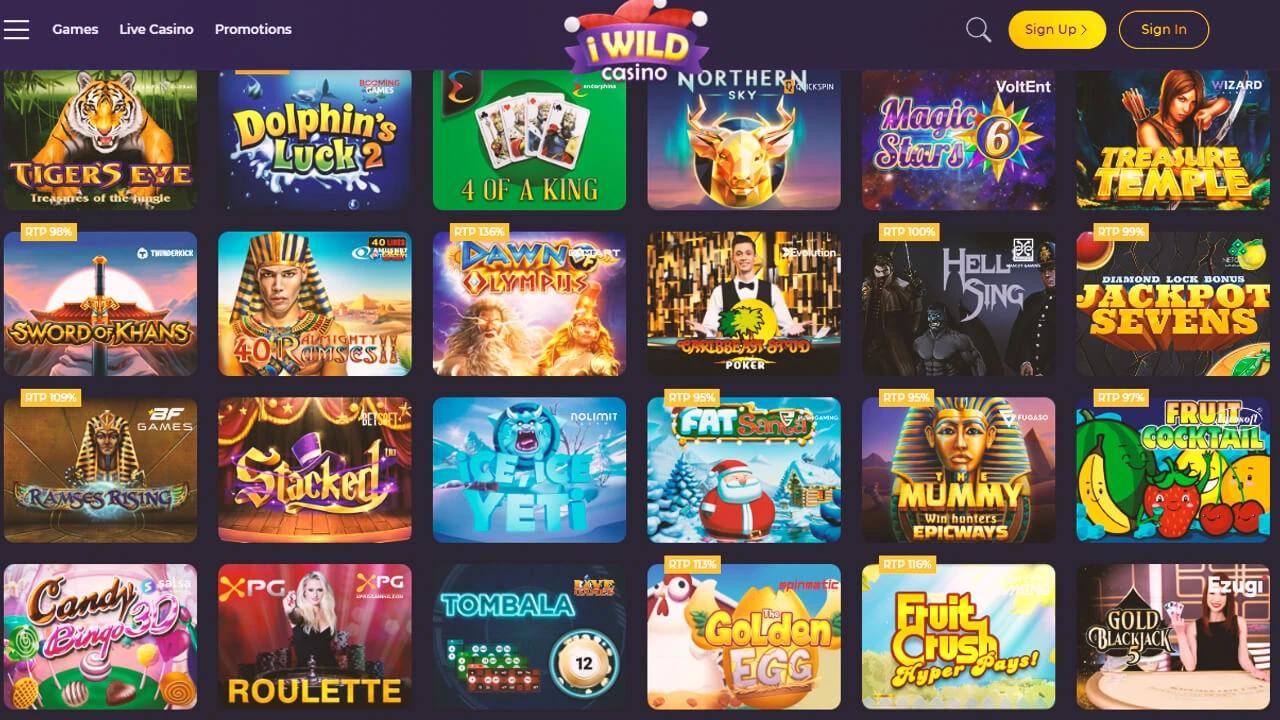Click the search magnifier icon
The height and width of the screenshot is (720, 1280).
pyautogui.click(x=978, y=30)
